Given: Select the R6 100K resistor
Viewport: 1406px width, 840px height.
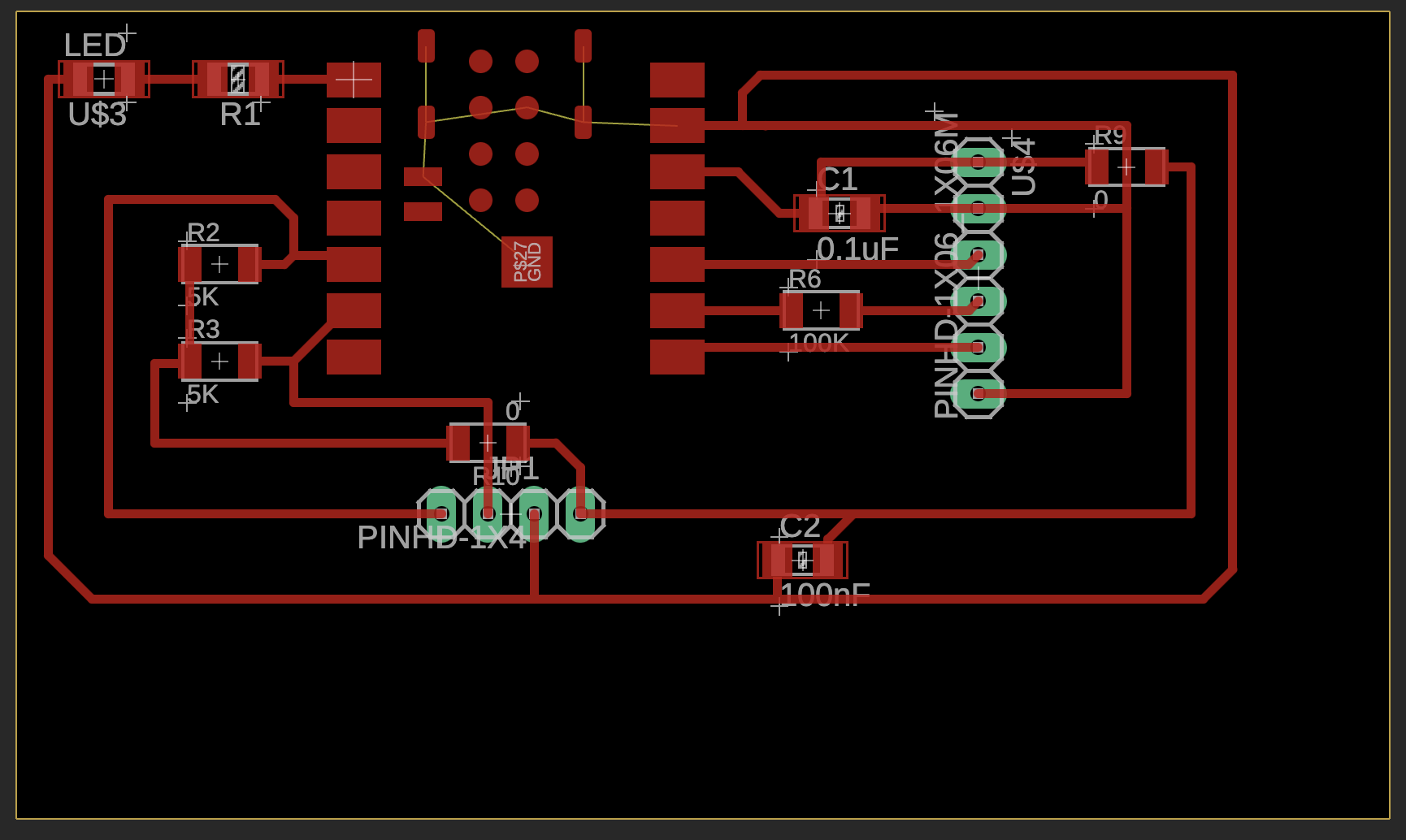Looking at the screenshot, I should [821, 310].
